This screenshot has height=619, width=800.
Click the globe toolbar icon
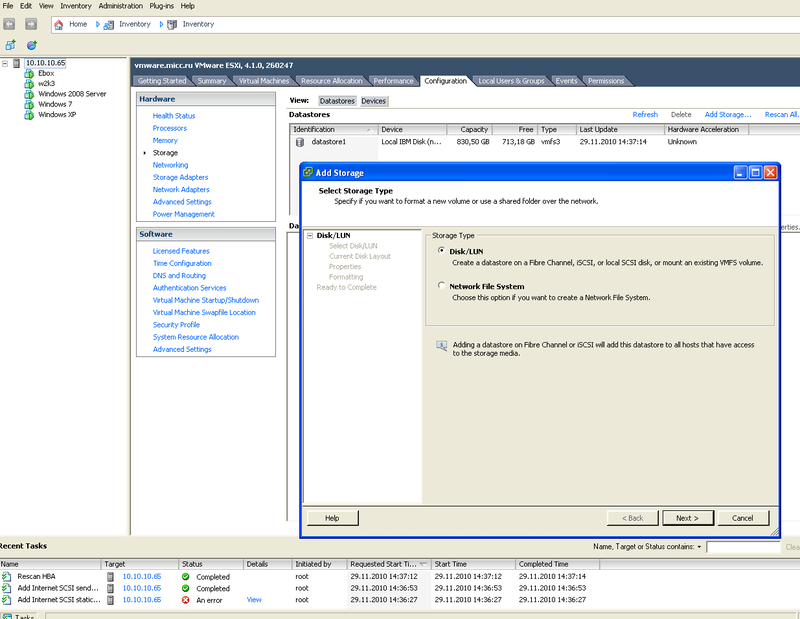(32, 45)
